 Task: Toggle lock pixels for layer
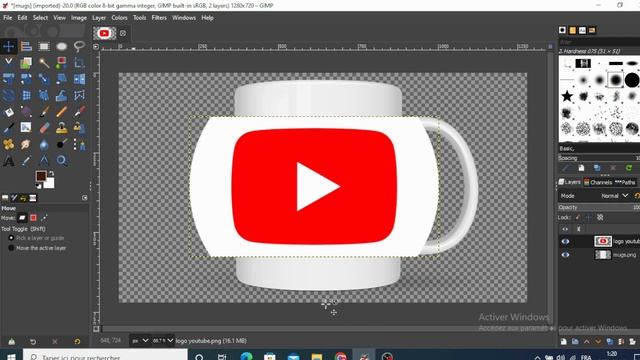point(578,218)
